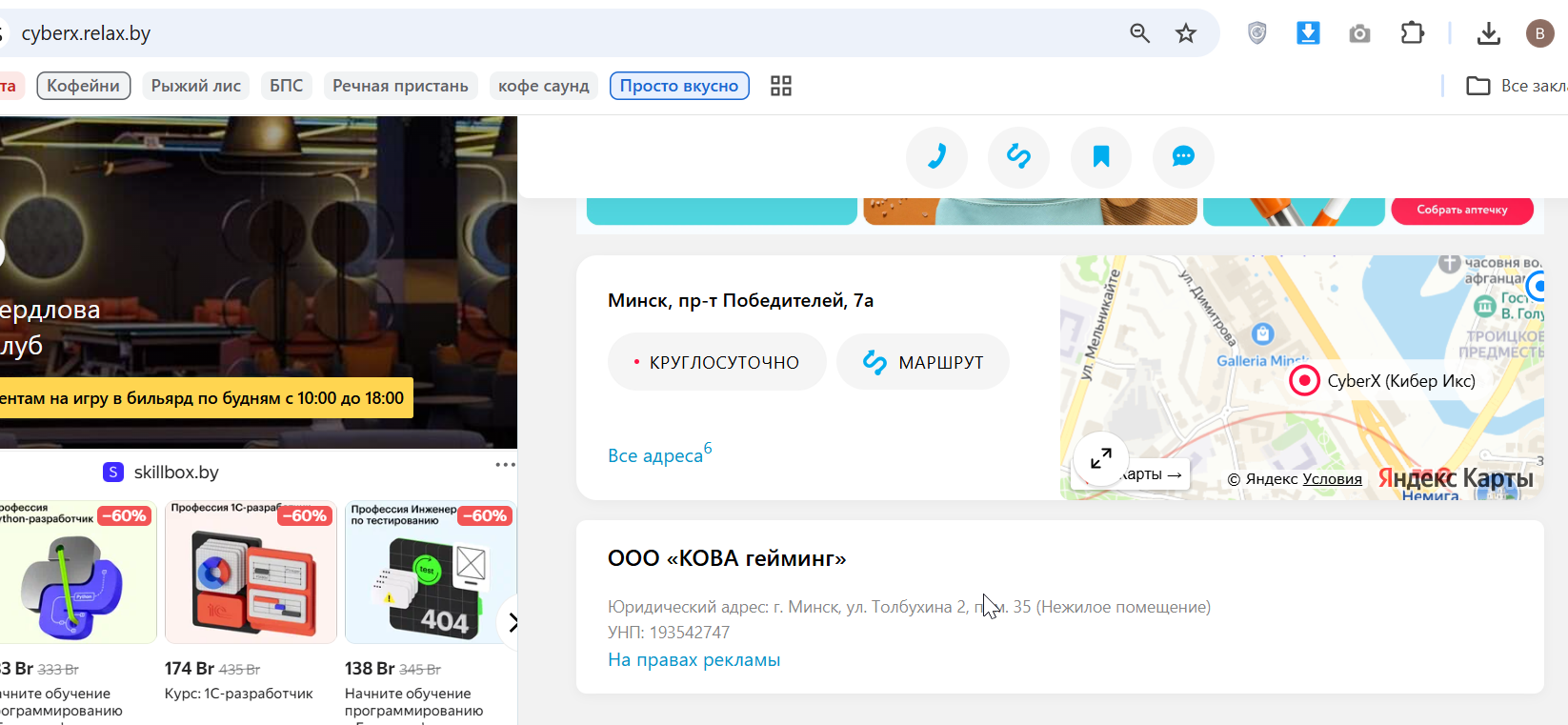Click the blue download extension icon
Viewport: 1568px width, 725px height.
(1309, 33)
